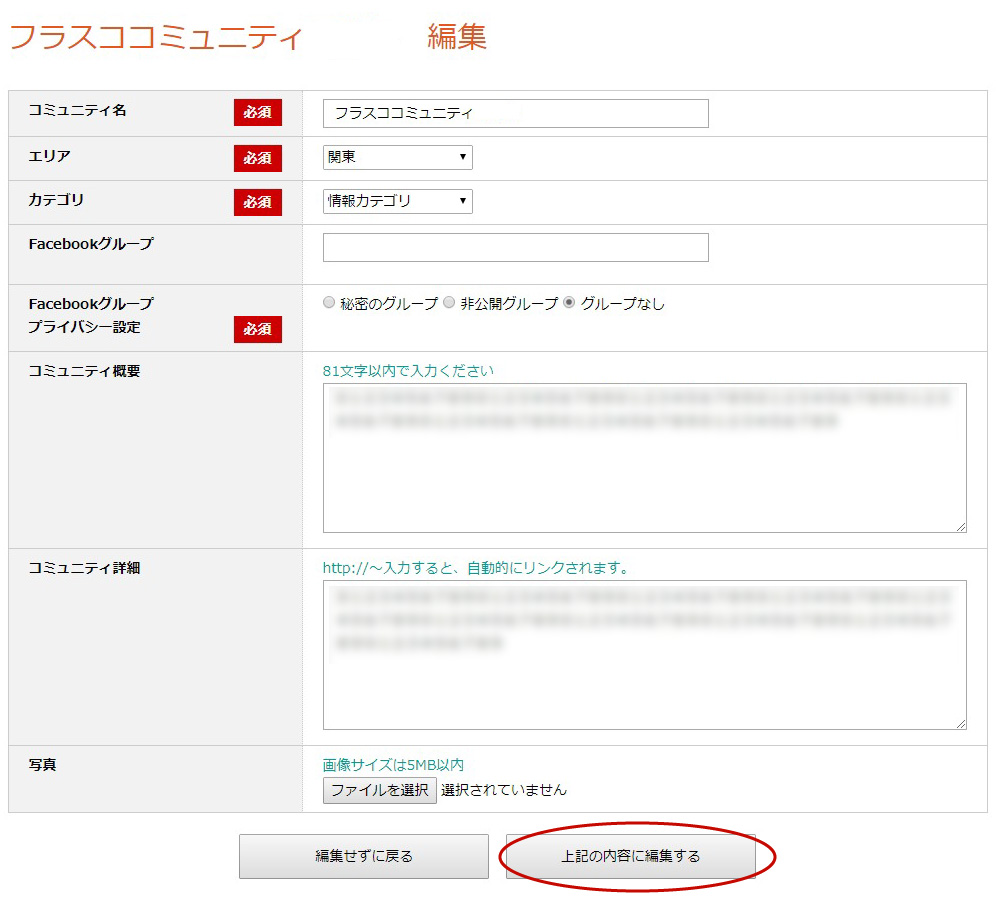Click the コミュニティ詳細 row label
1000x900 pixels.
tap(84, 568)
